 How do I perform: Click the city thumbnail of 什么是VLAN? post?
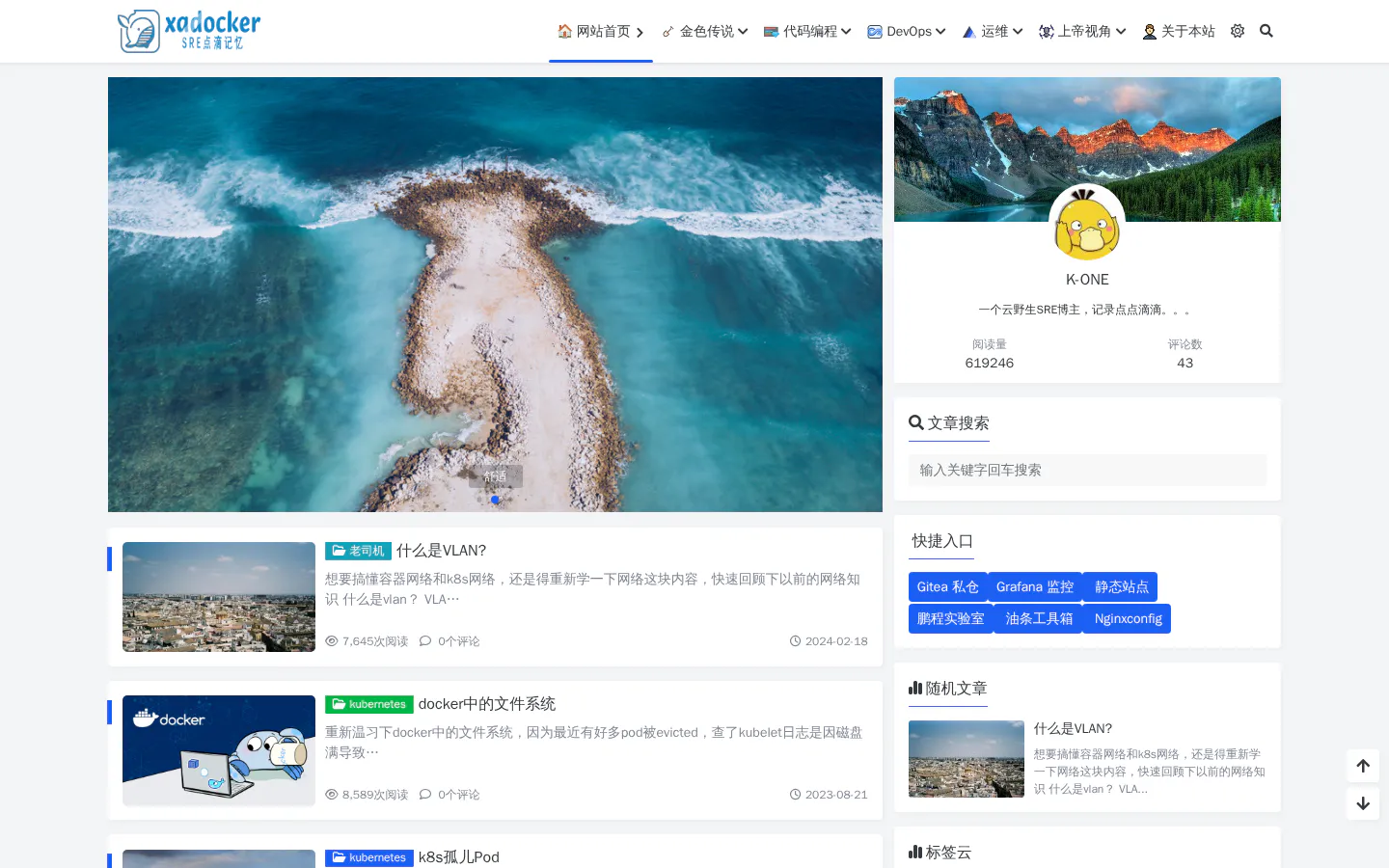pos(219,597)
